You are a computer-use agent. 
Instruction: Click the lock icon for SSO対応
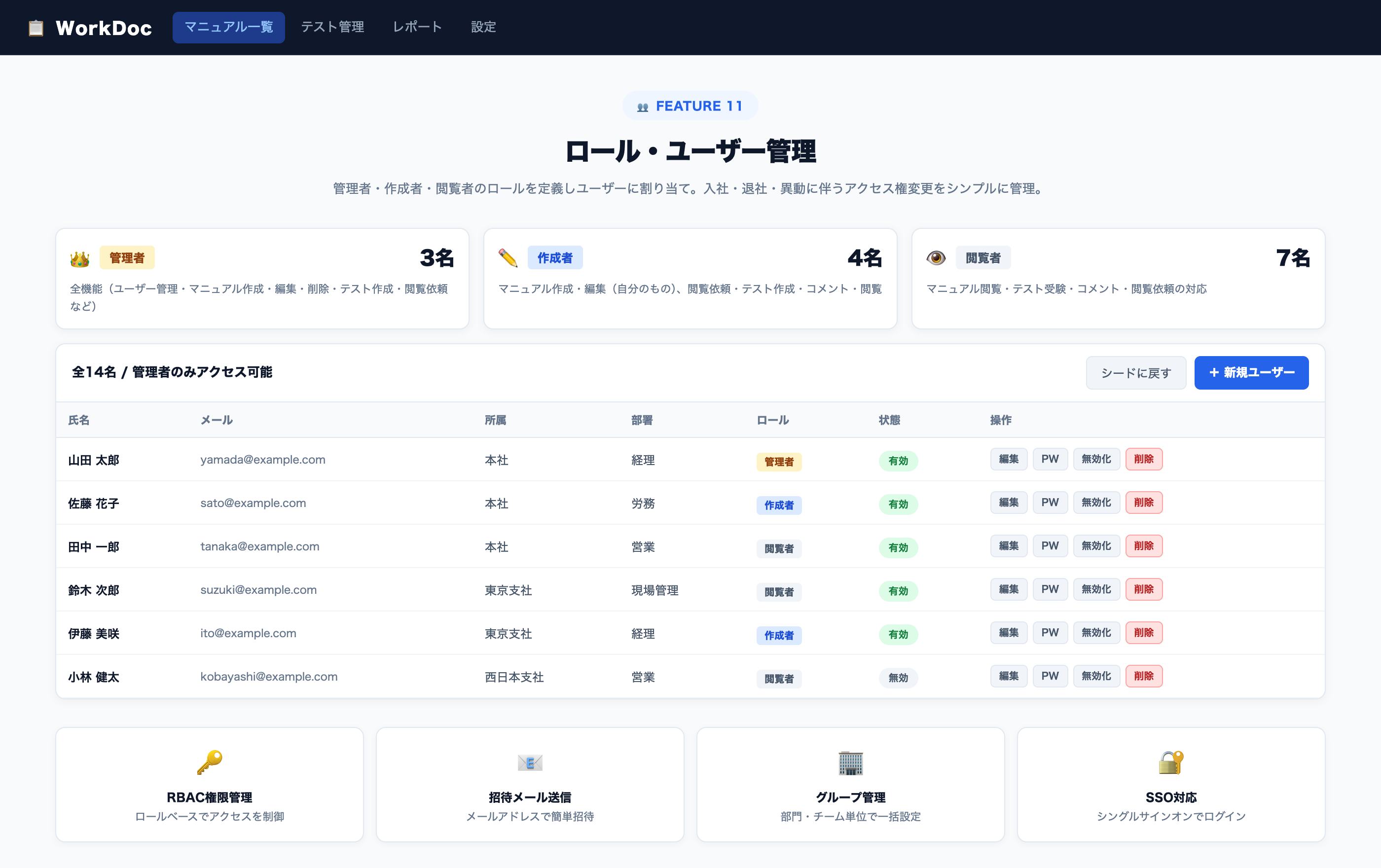pos(1170,762)
